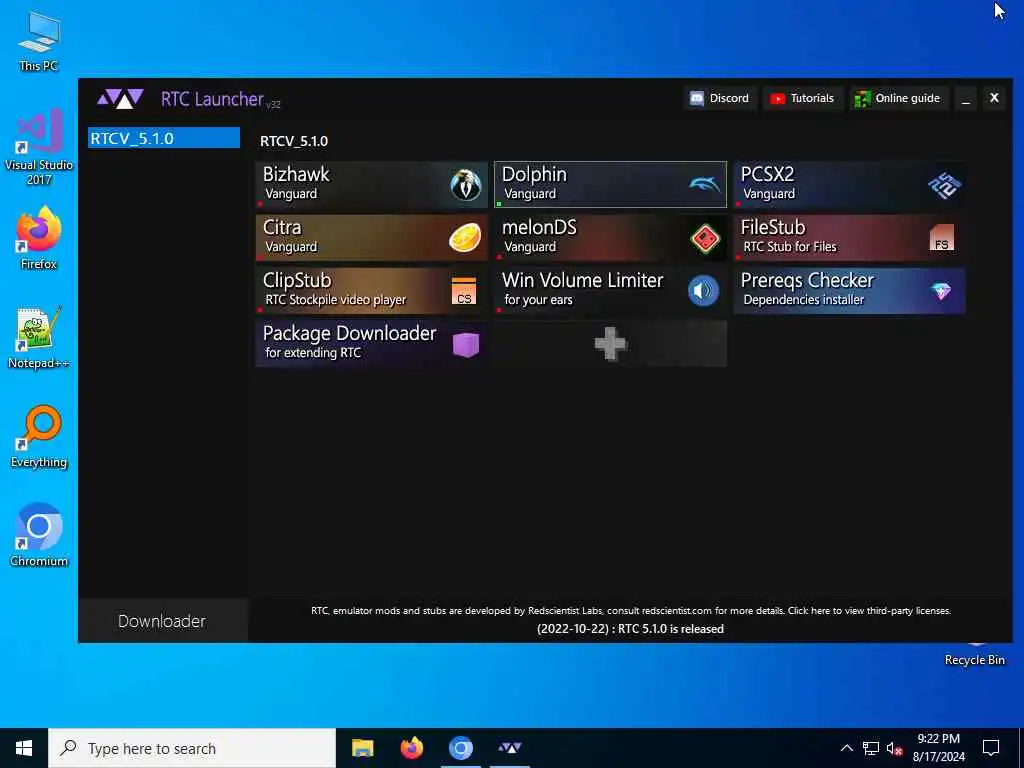Click the Bizhawk tuxedo icon
This screenshot has width=1024, height=768.
point(466,185)
